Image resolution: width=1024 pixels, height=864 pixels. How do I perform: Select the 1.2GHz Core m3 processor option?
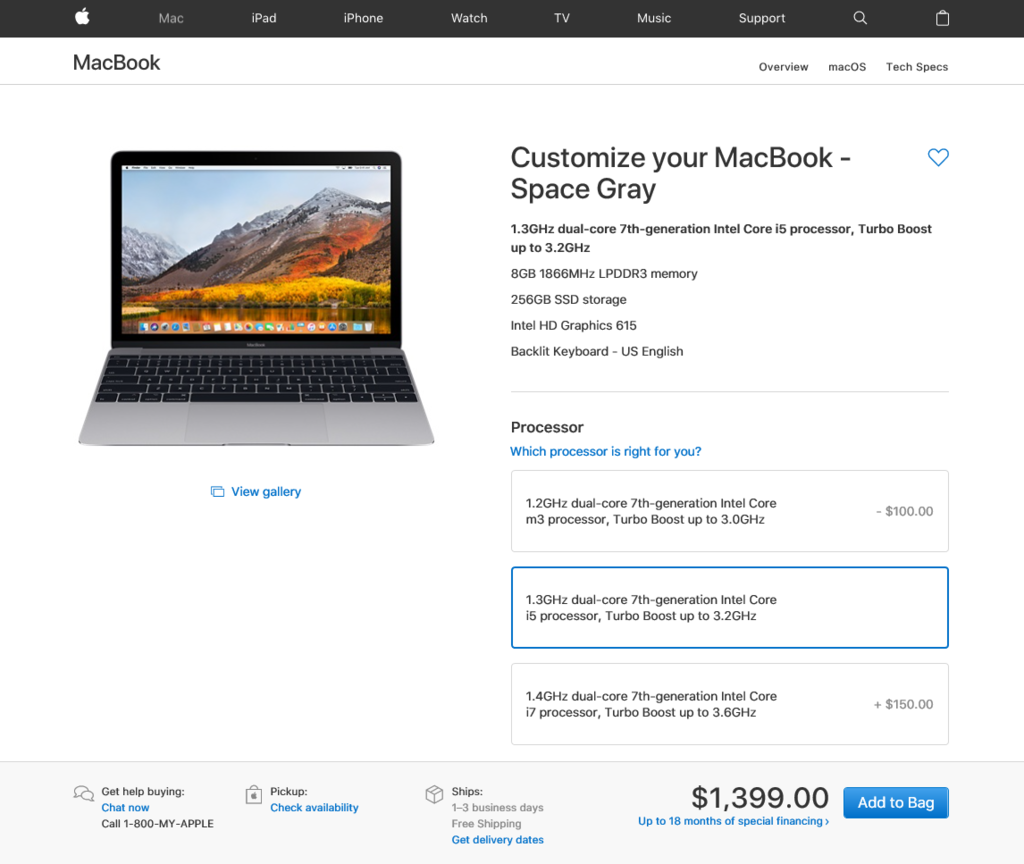[x=729, y=511]
